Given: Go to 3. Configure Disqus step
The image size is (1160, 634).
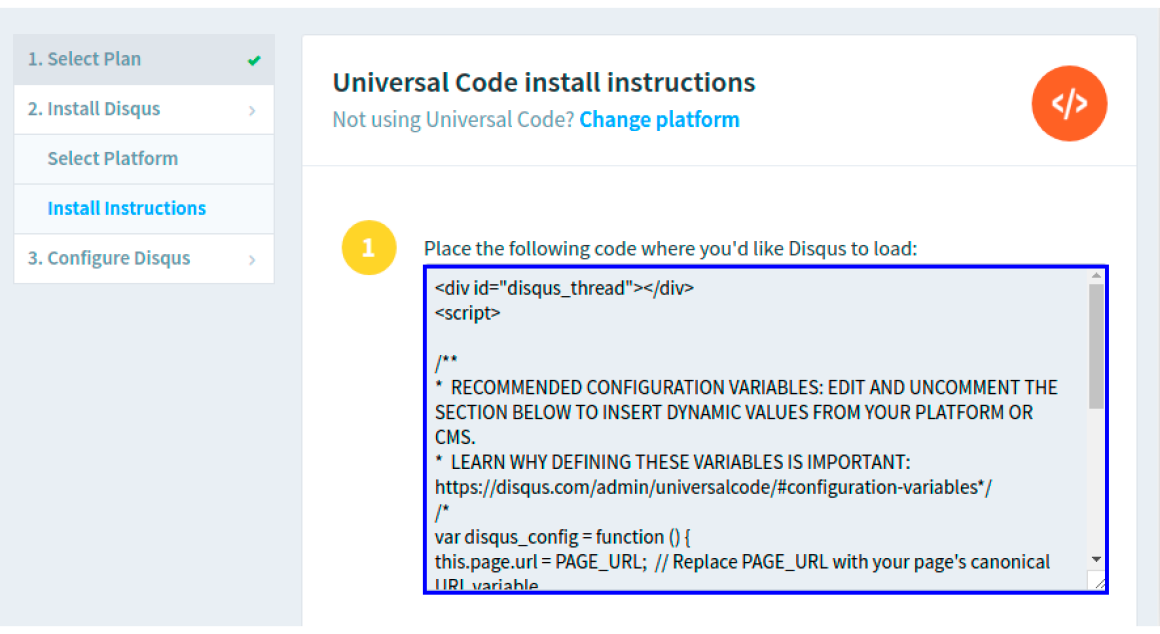Looking at the screenshot, I should pyautogui.click(x=144, y=258).
